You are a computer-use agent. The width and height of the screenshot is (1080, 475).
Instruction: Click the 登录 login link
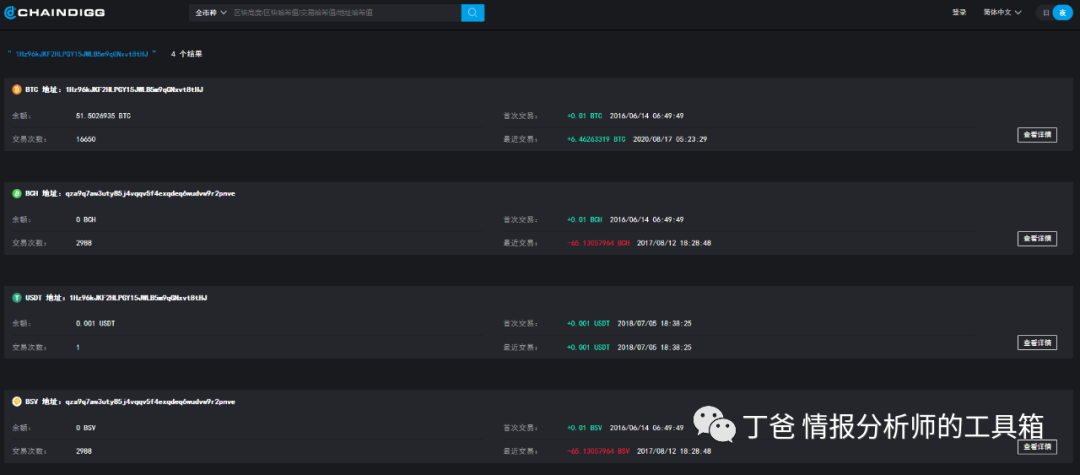click(959, 12)
